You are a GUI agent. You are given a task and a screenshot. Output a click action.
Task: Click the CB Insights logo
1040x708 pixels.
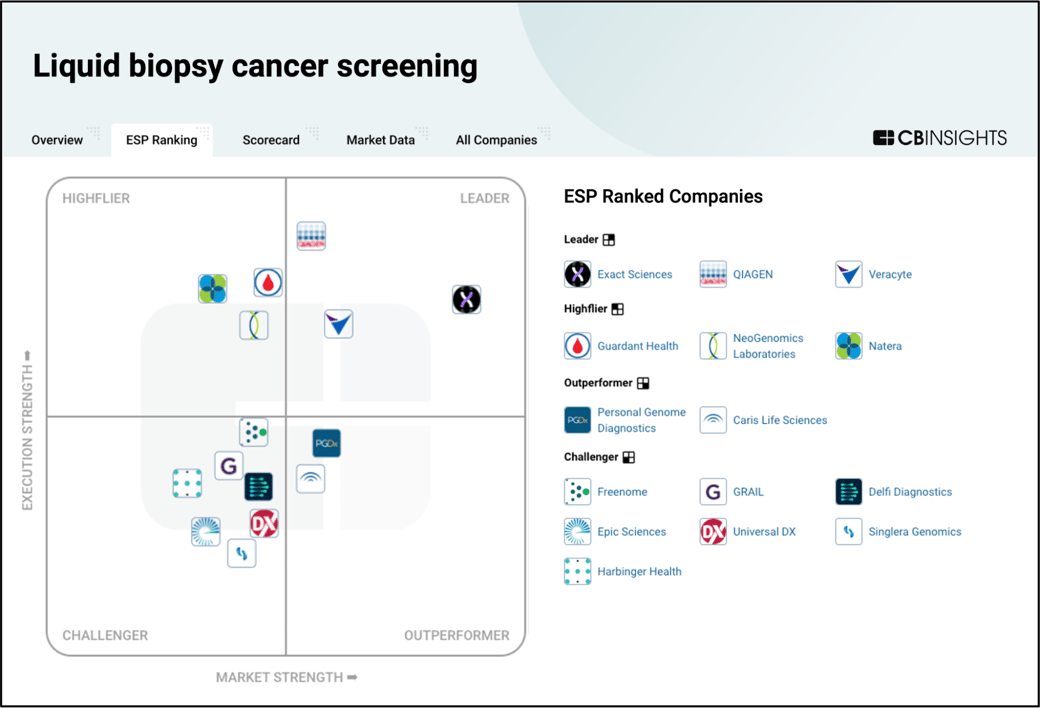coord(940,138)
